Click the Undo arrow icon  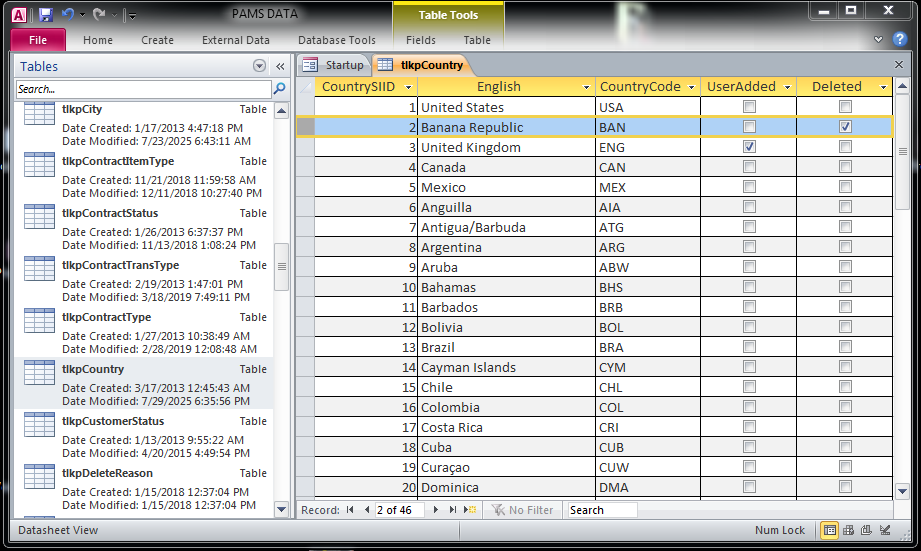68,15
